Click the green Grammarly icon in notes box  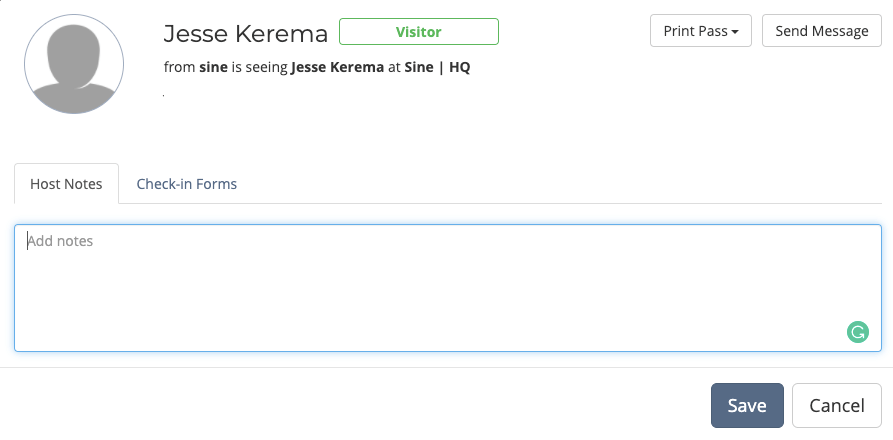858,332
